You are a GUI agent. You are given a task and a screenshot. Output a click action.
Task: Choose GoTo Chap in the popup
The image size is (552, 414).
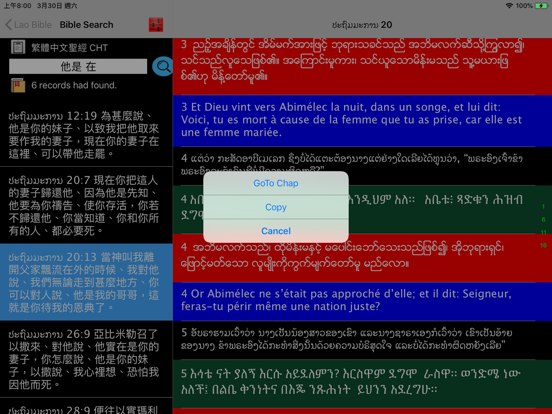[276, 183]
